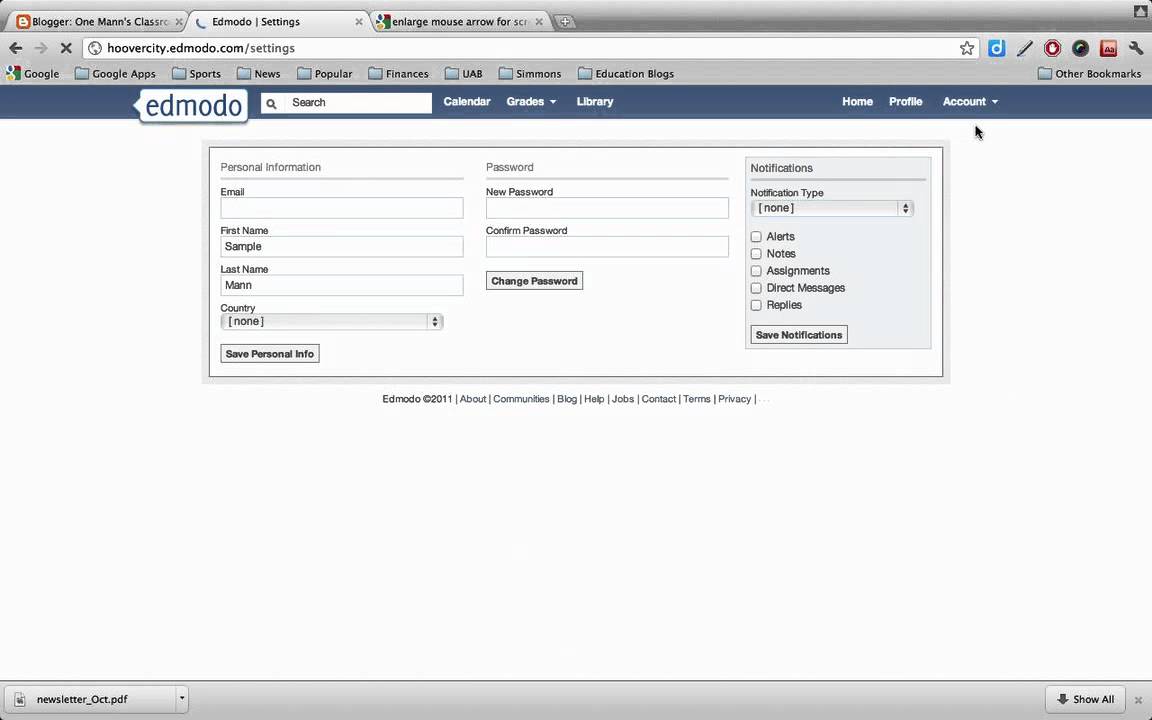Open the Google bookmark

(x=33, y=73)
